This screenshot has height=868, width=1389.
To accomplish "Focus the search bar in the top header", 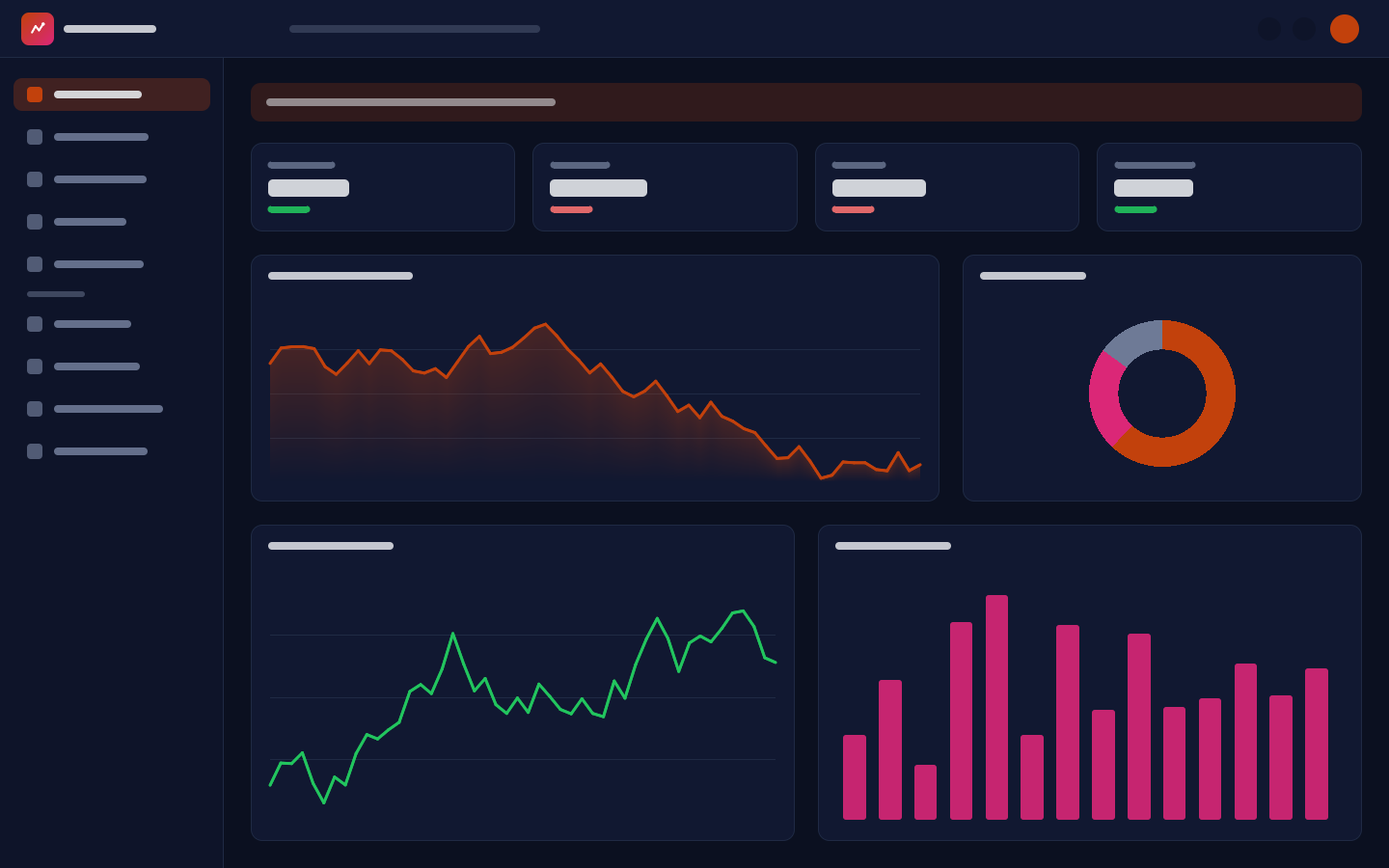I will [415, 29].
